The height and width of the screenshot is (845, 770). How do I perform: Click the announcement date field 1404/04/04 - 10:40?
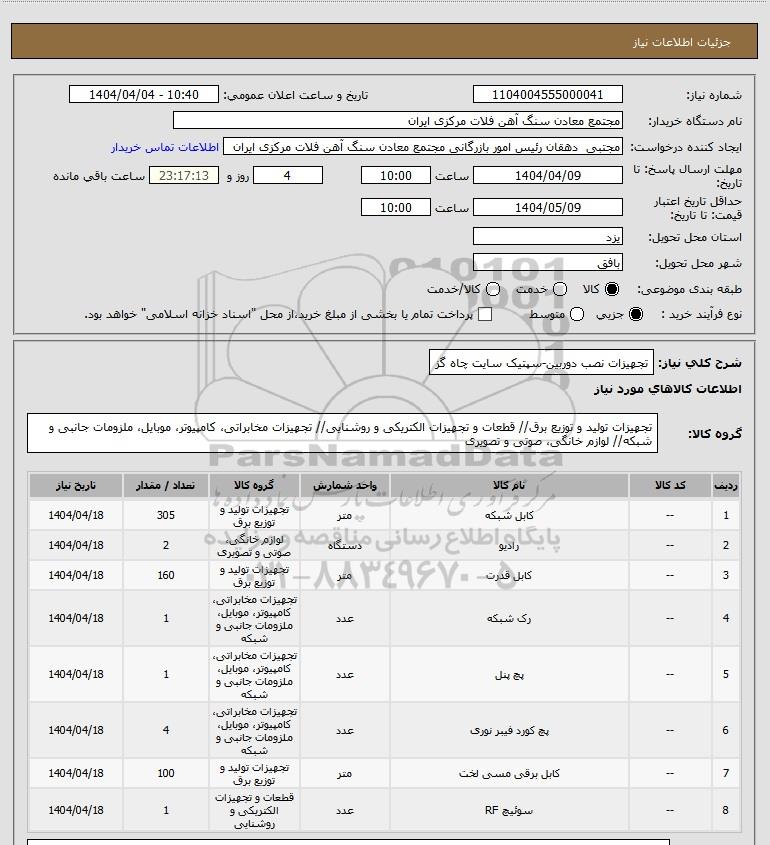pyautogui.click(x=144, y=94)
